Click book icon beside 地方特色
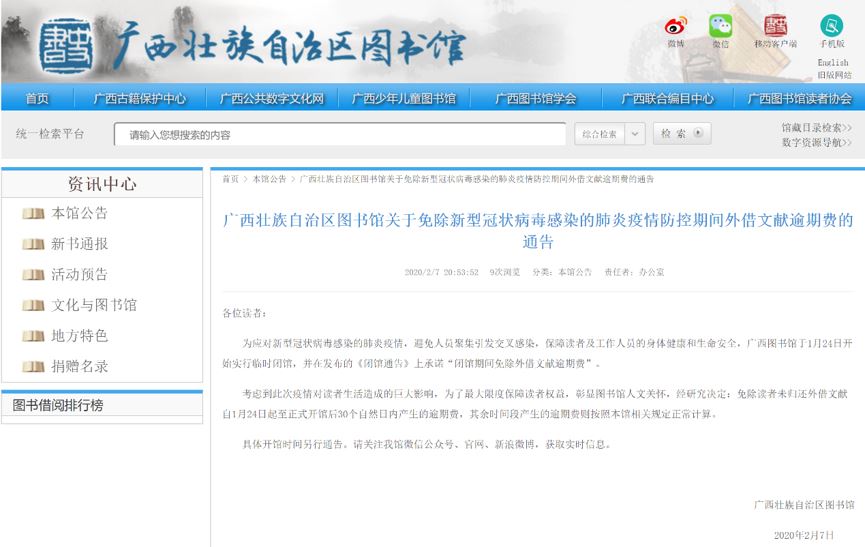Viewport: 865px width, 547px height. [x=34, y=336]
